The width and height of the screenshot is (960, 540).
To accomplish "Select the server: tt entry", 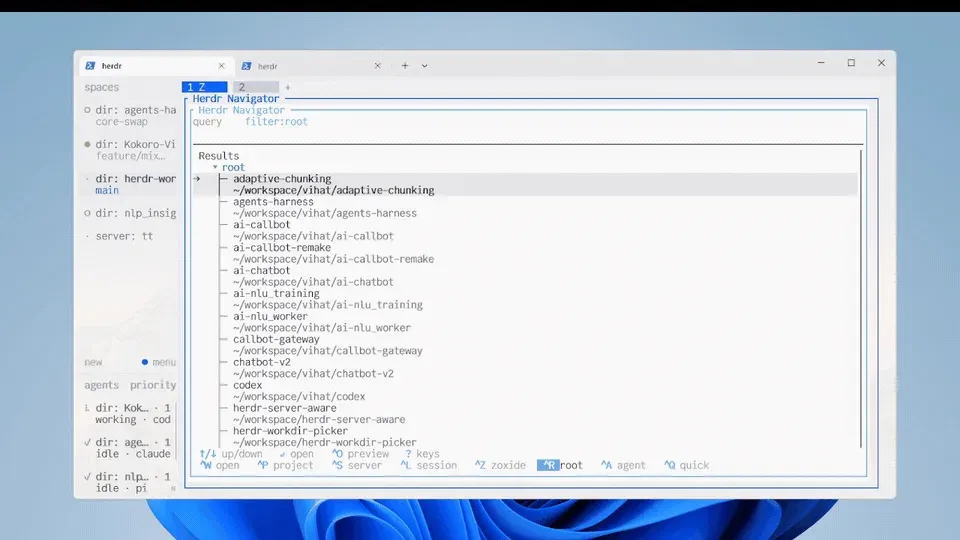I will pyautogui.click(x=124, y=236).
